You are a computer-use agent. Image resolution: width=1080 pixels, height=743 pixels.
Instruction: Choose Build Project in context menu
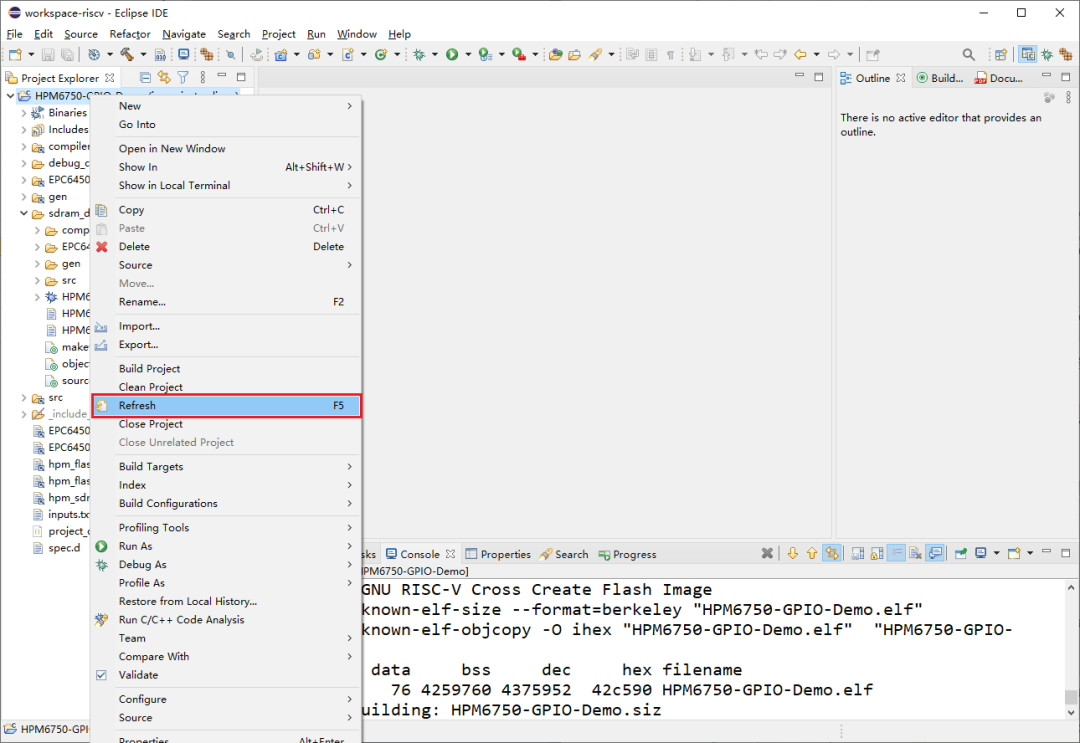150,369
